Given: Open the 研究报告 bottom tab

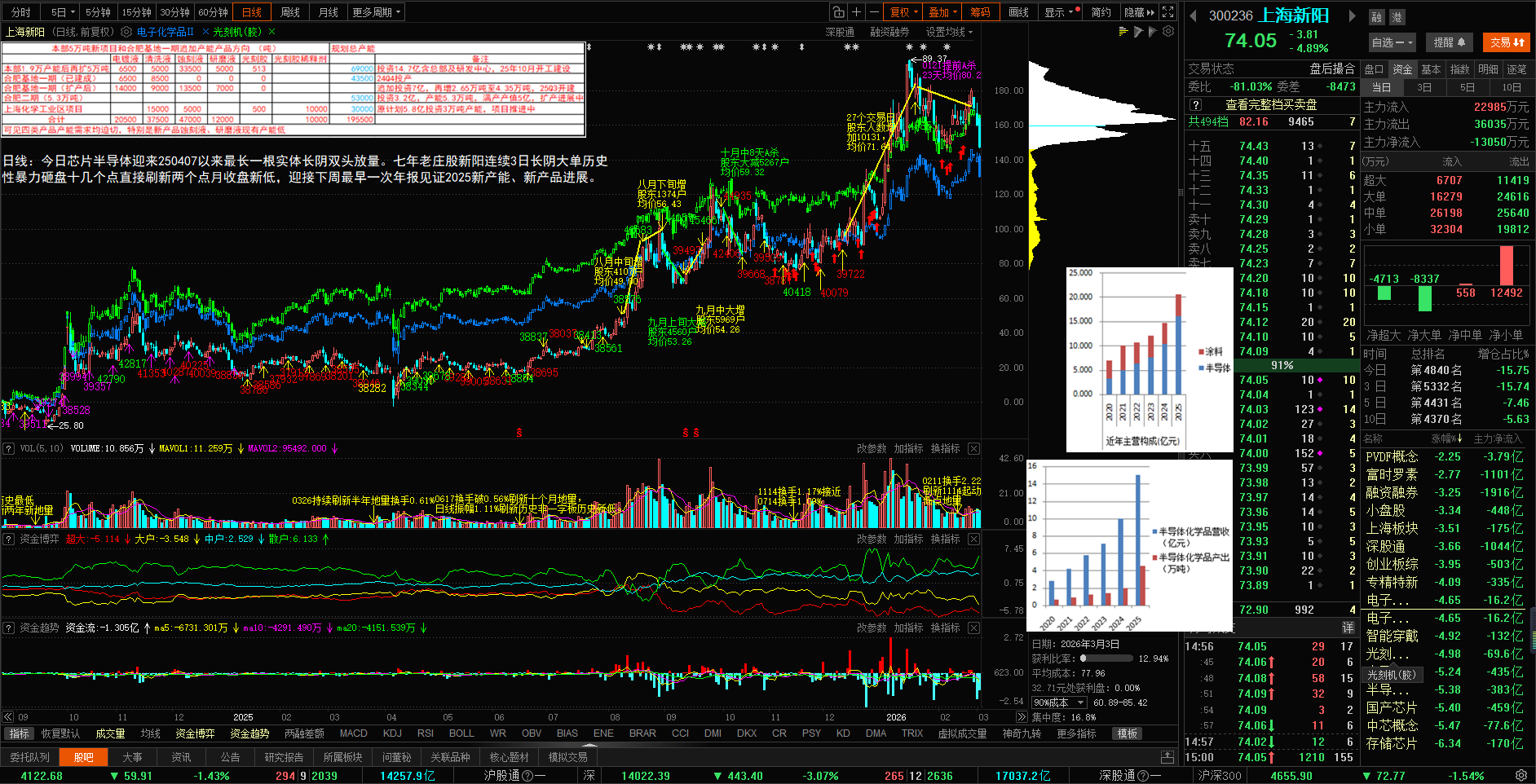Looking at the screenshot, I should [284, 757].
